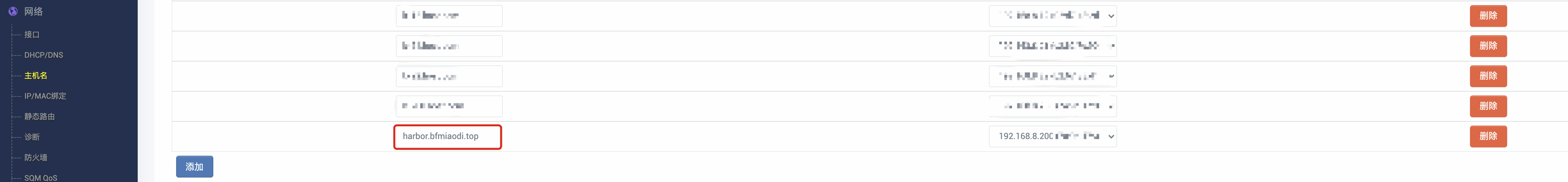Go to IP/MAC绑定 page
Image resolution: width=1568 pixels, height=182 pixels.
click(x=45, y=96)
